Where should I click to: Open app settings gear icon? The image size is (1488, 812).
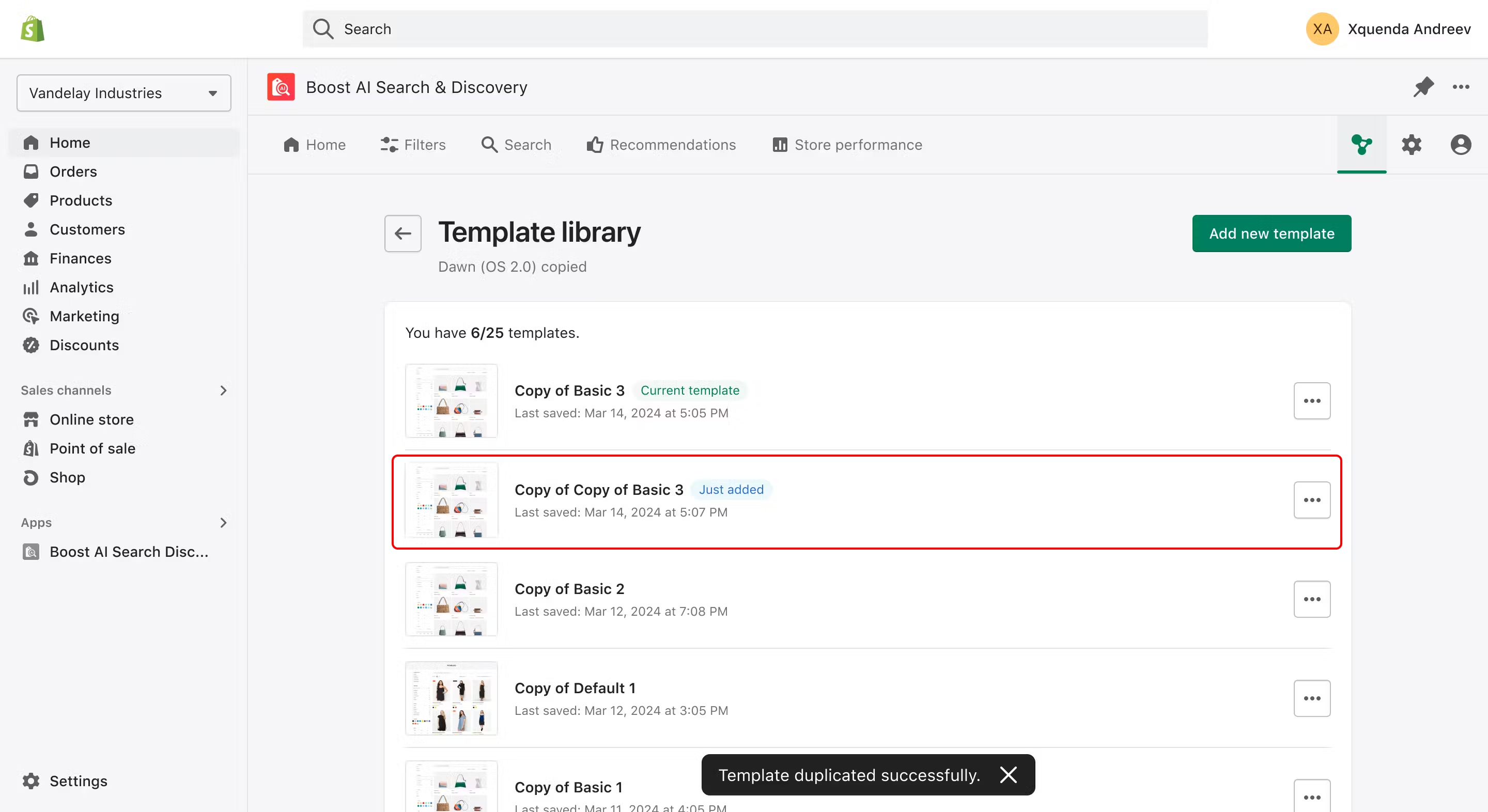1411,145
